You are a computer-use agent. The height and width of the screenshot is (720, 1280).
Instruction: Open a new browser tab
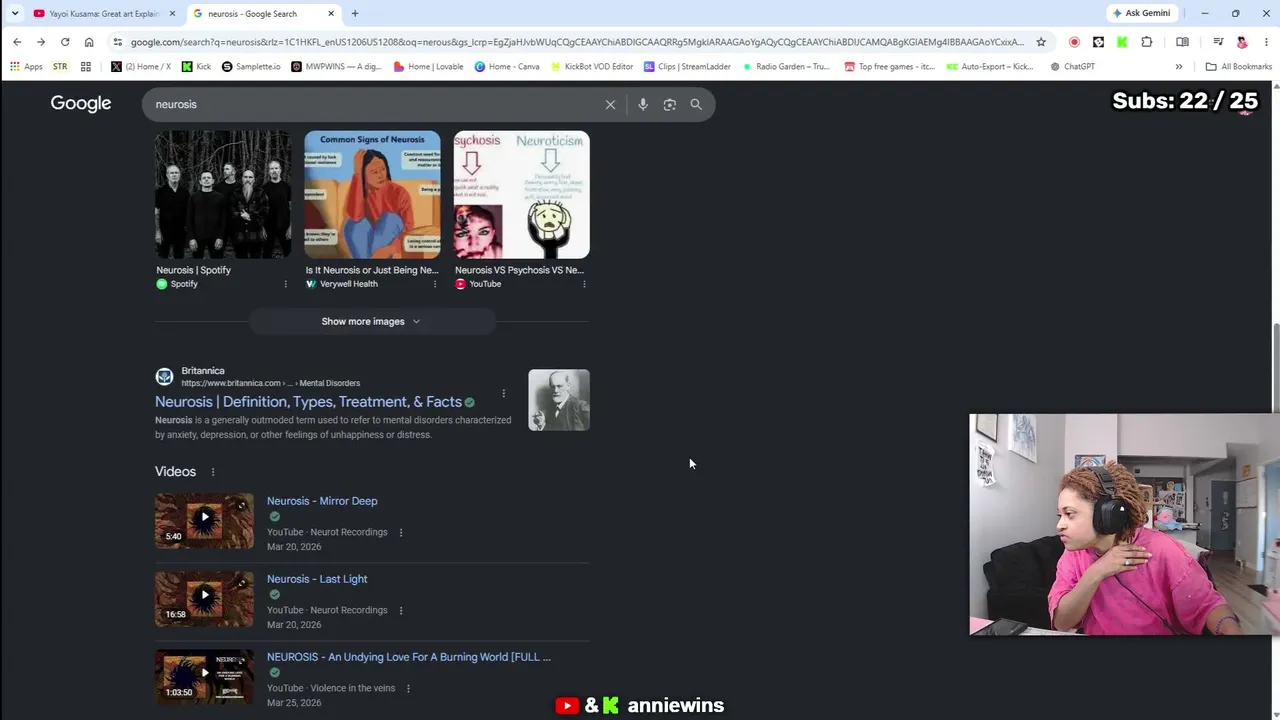coord(354,14)
